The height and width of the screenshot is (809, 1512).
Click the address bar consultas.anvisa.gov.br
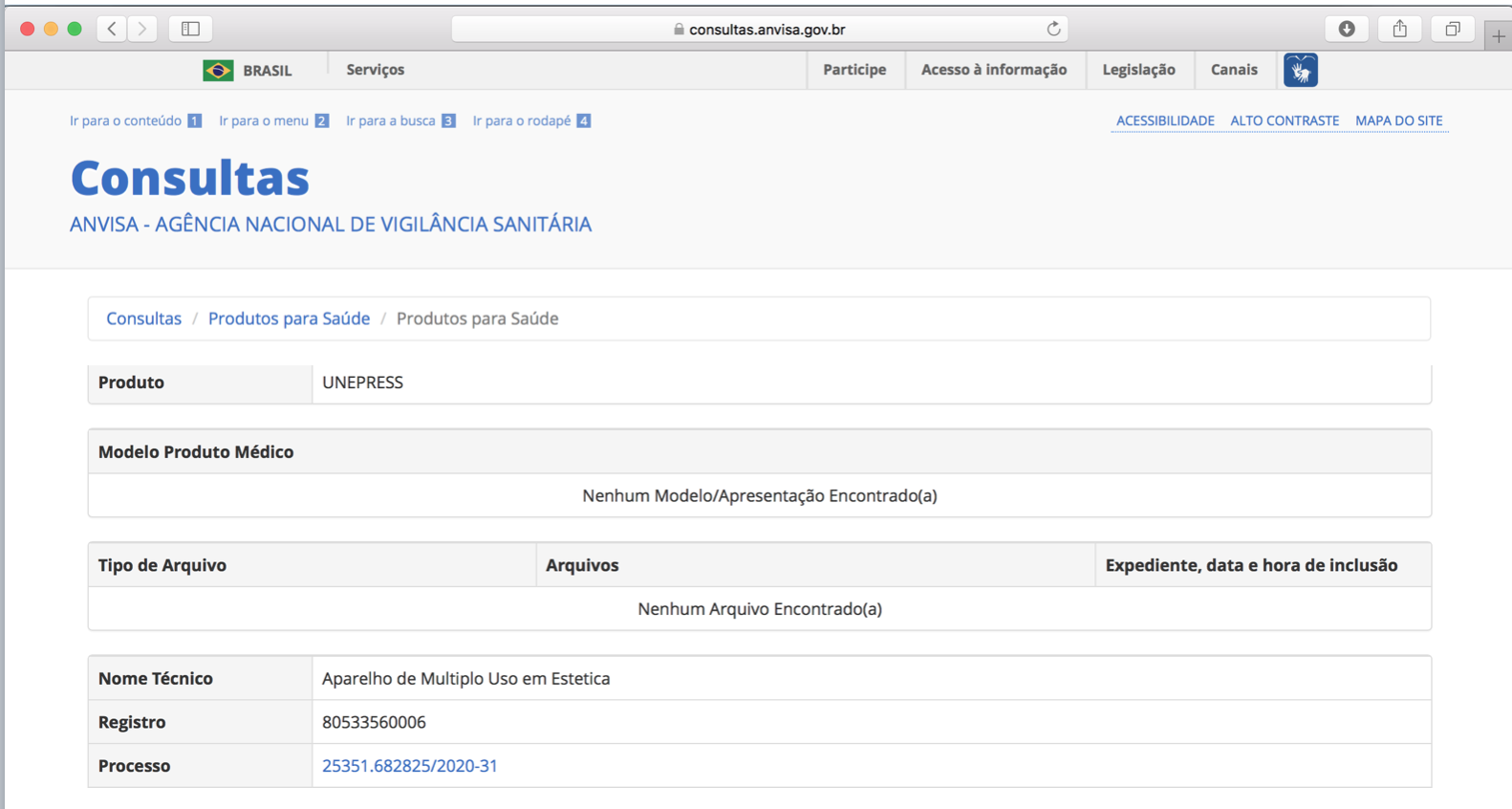point(759,29)
